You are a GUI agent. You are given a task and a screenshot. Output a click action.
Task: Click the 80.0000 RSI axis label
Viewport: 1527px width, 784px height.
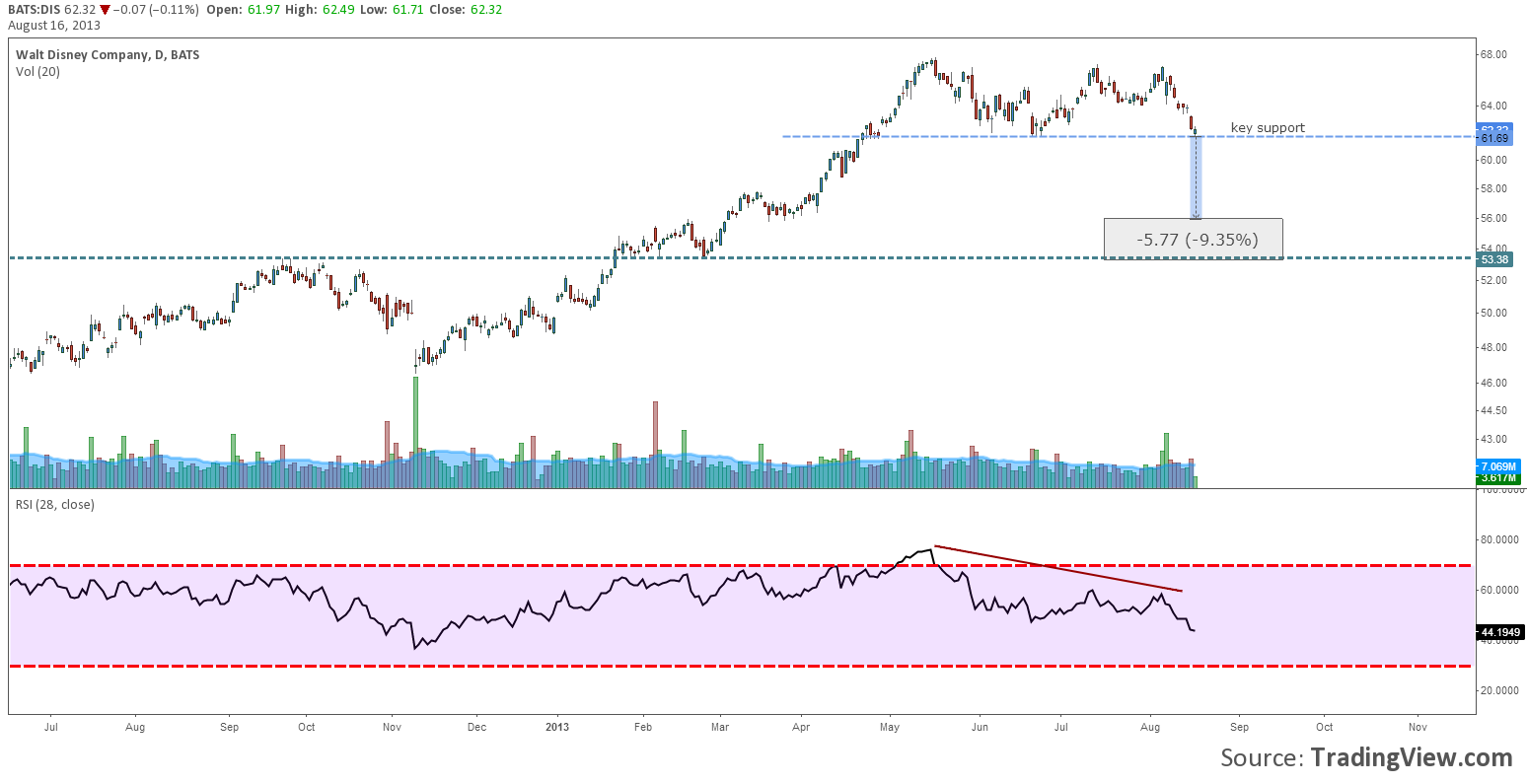pos(1499,539)
